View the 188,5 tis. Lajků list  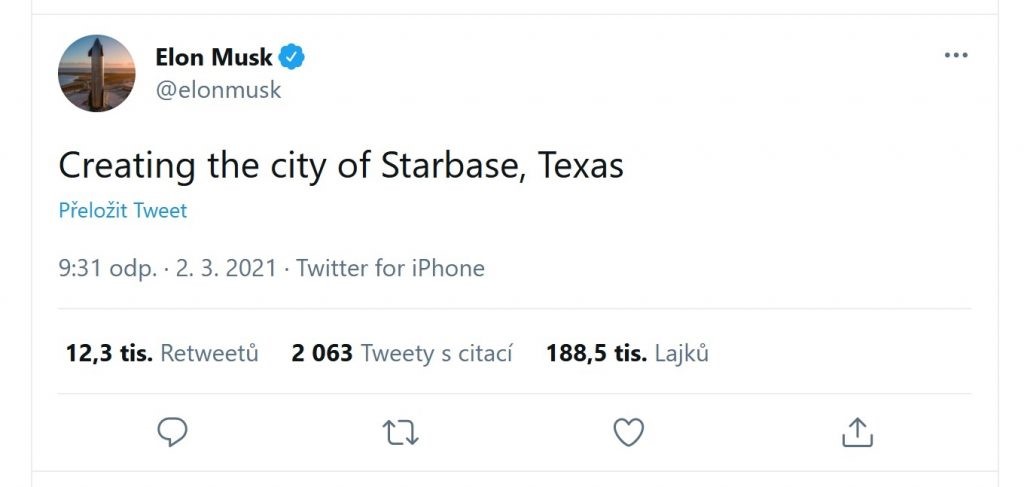pos(627,353)
